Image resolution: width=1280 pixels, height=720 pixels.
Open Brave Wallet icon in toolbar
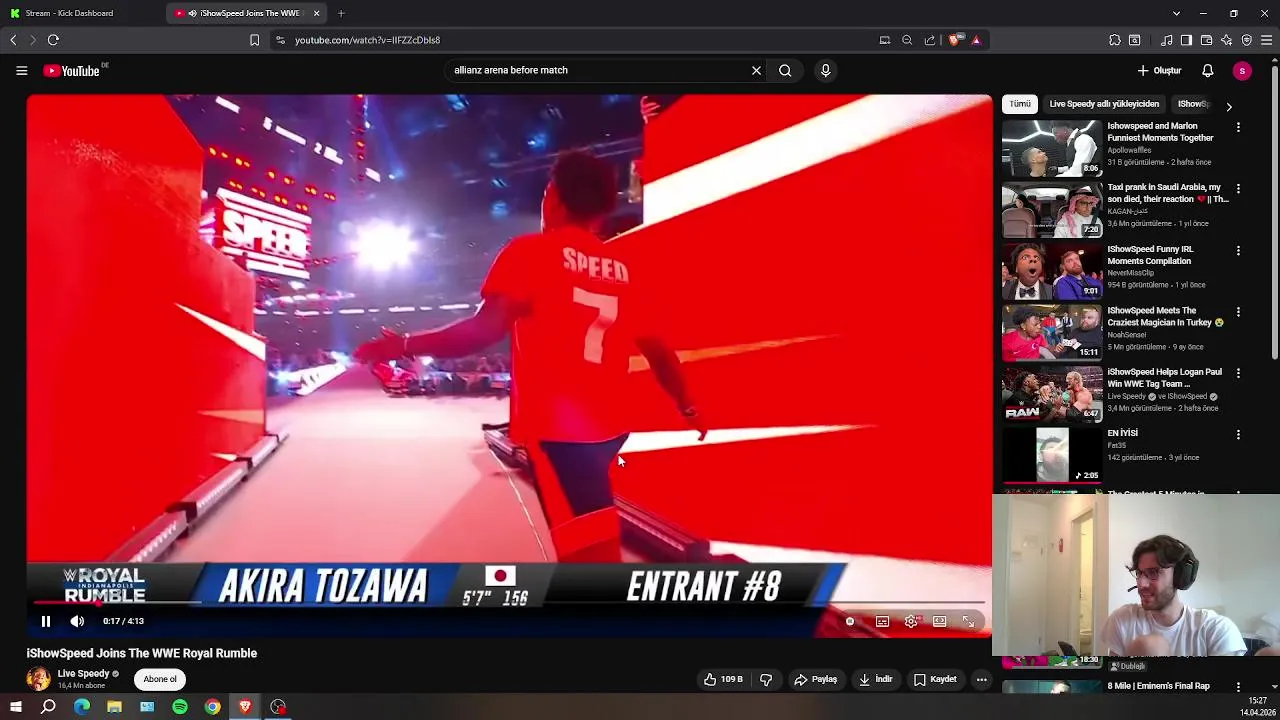coord(1206,40)
